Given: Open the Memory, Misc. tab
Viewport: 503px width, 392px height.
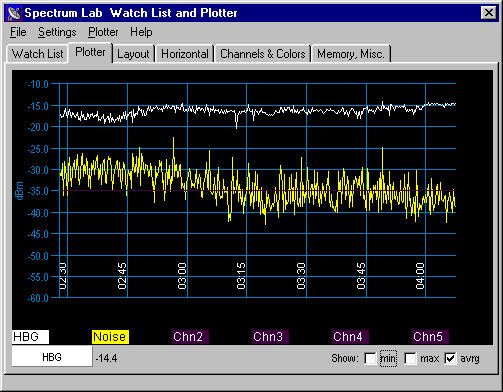Looking at the screenshot, I should coord(351,54).
